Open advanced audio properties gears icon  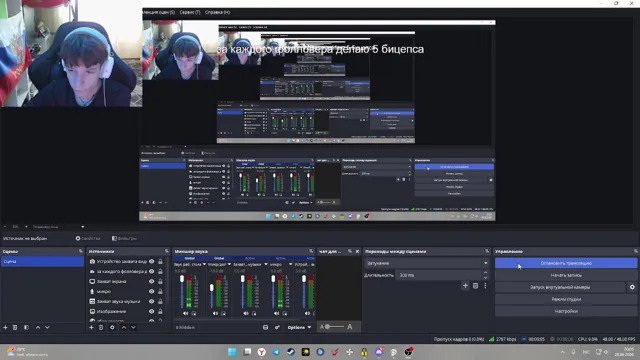point(277,327)
